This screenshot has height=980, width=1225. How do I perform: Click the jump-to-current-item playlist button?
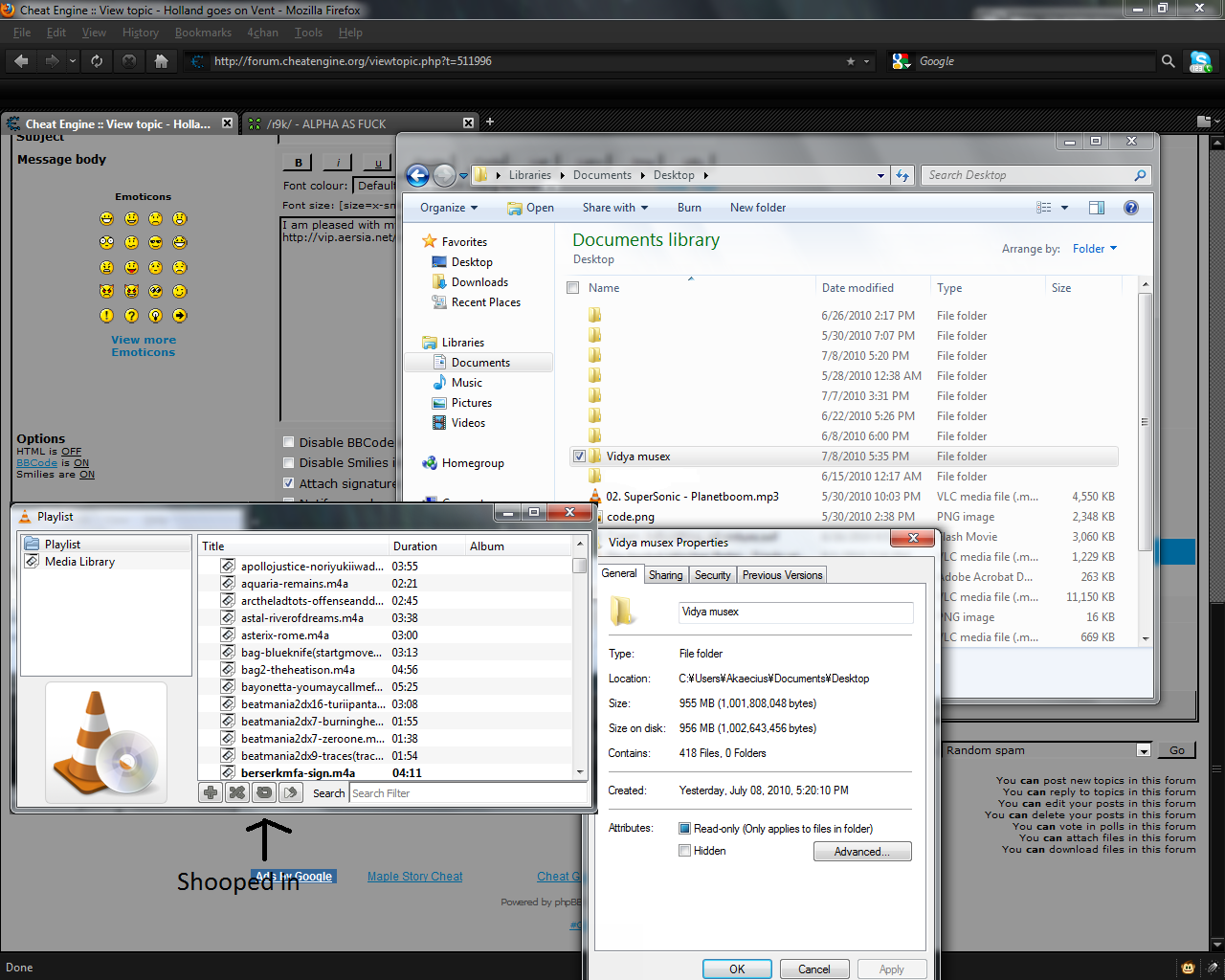pyautogui.click(x=291, y=792)
